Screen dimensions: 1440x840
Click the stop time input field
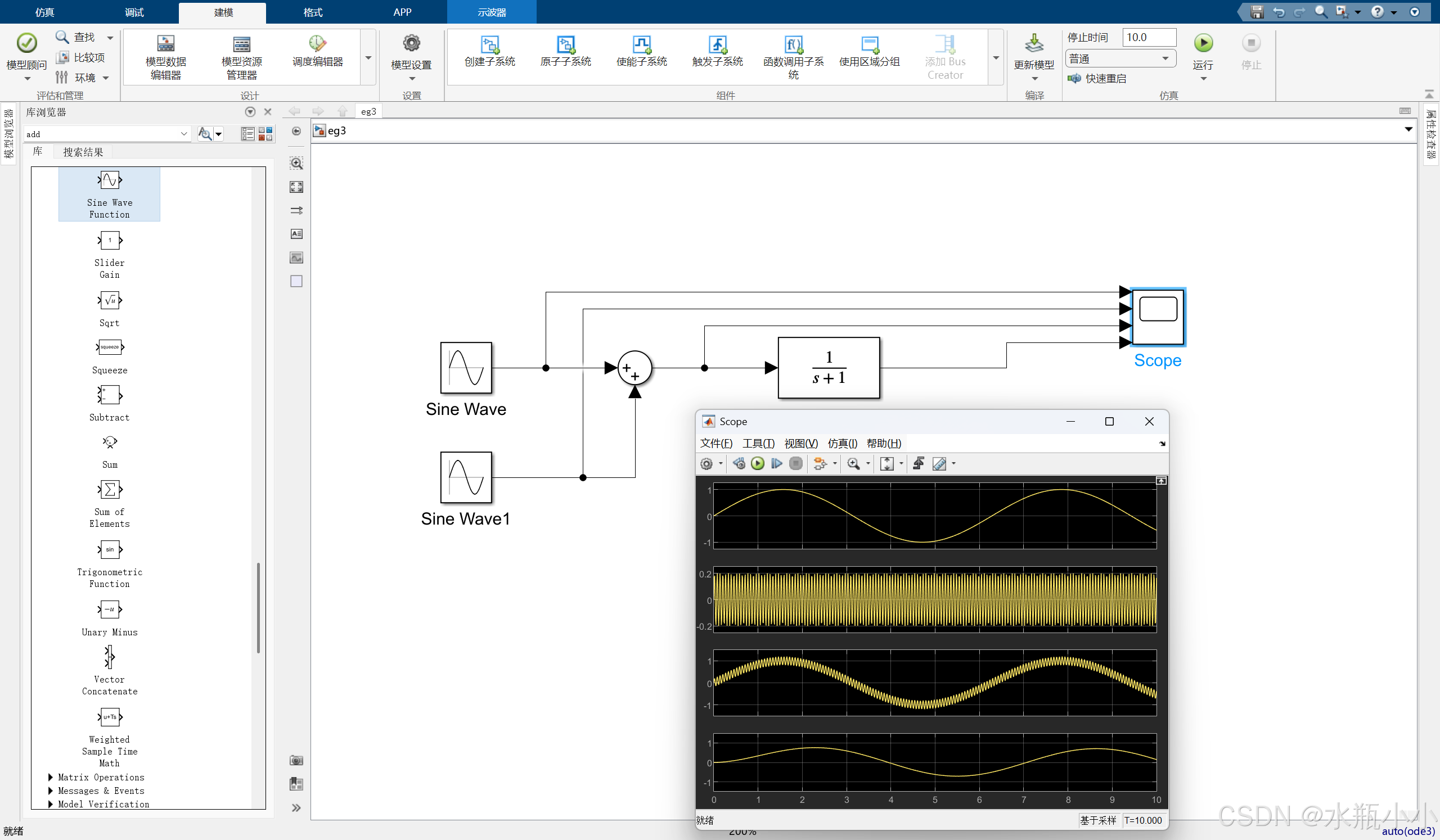click(1149, 38)
